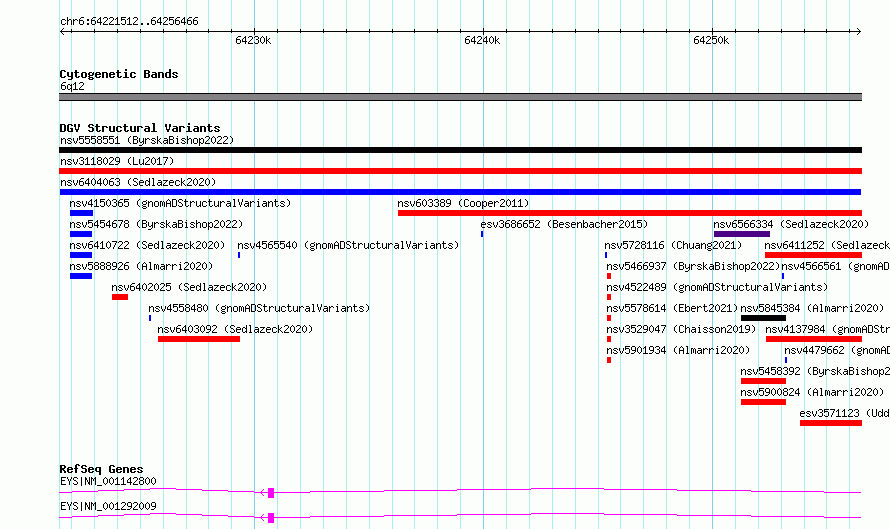Select nsv6566334 purple variant bar

742,234
